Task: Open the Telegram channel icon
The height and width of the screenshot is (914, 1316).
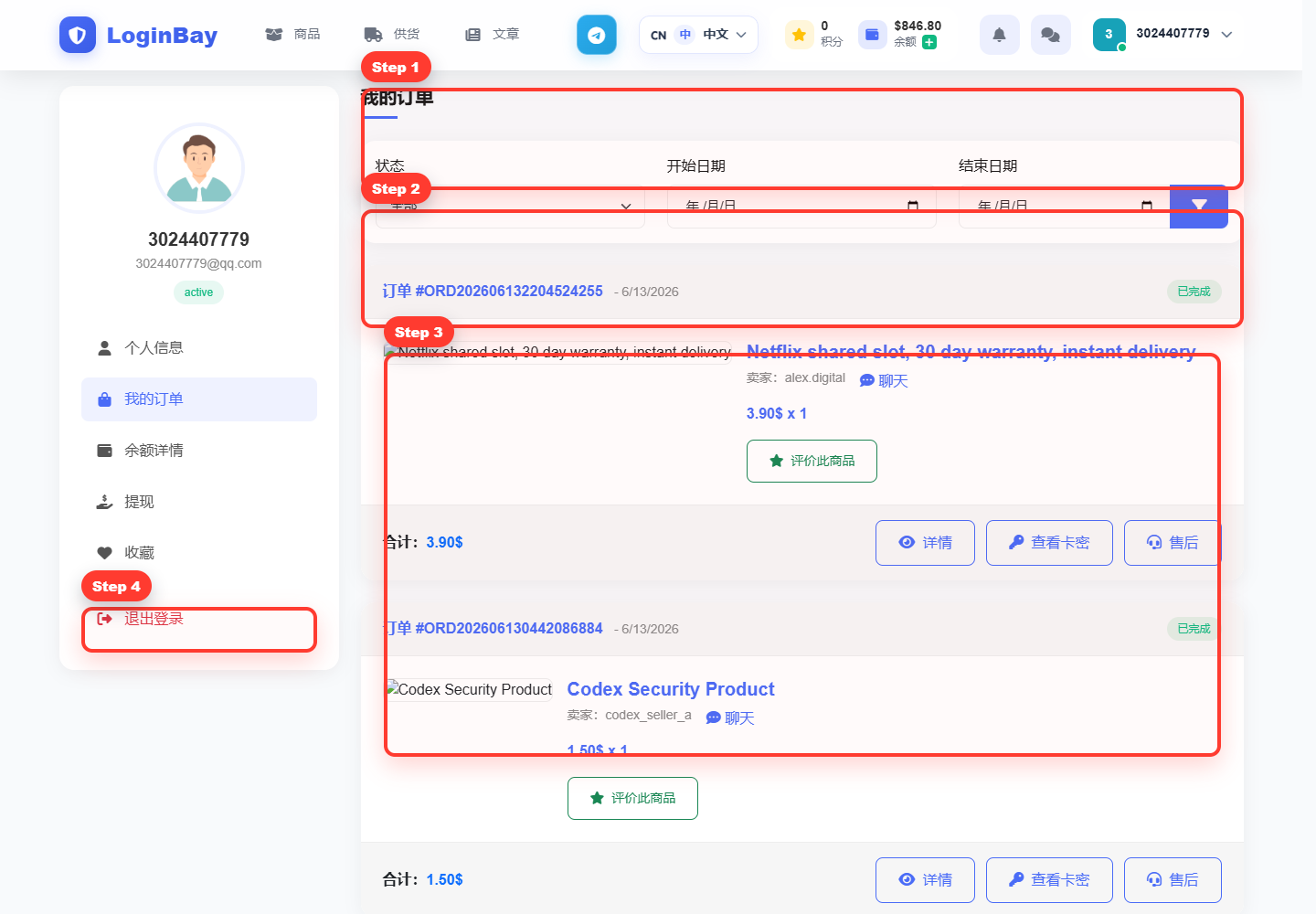Action: (596, 35)
